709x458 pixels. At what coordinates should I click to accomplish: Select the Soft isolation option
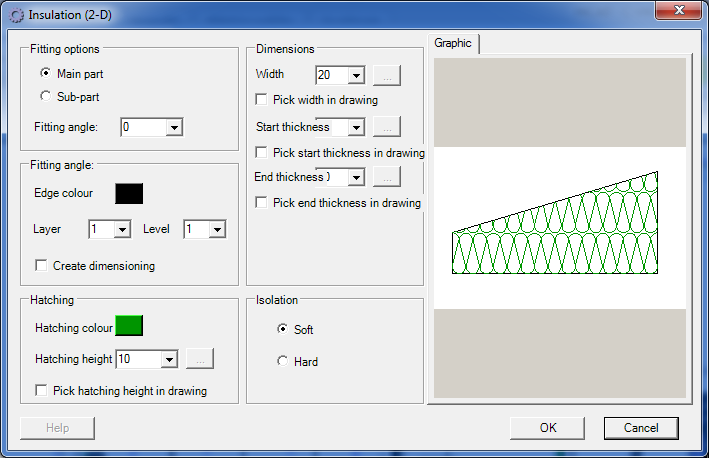(283, 329)
